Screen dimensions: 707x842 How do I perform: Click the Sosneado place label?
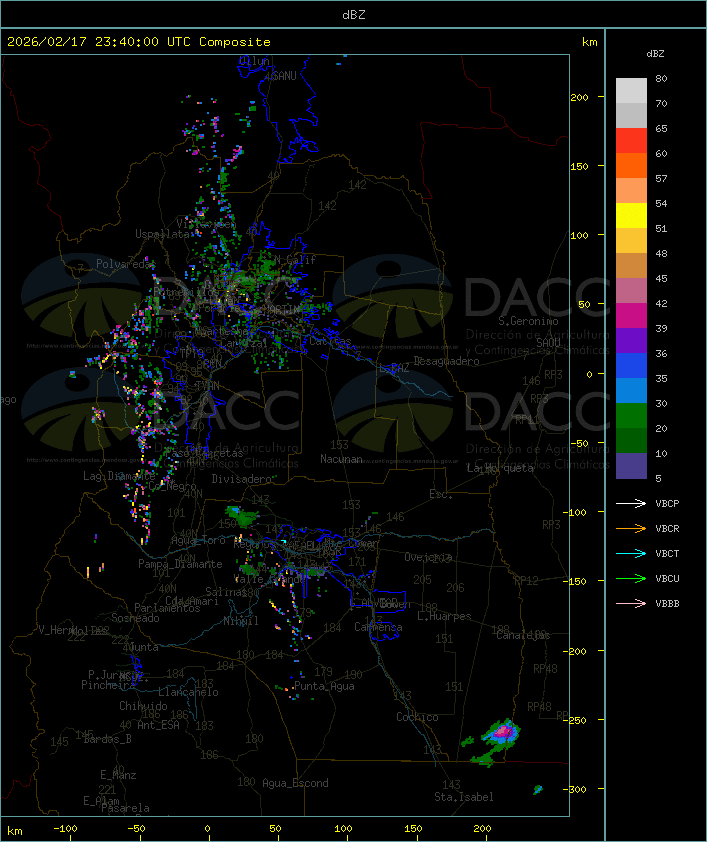(x=135, y=618)
